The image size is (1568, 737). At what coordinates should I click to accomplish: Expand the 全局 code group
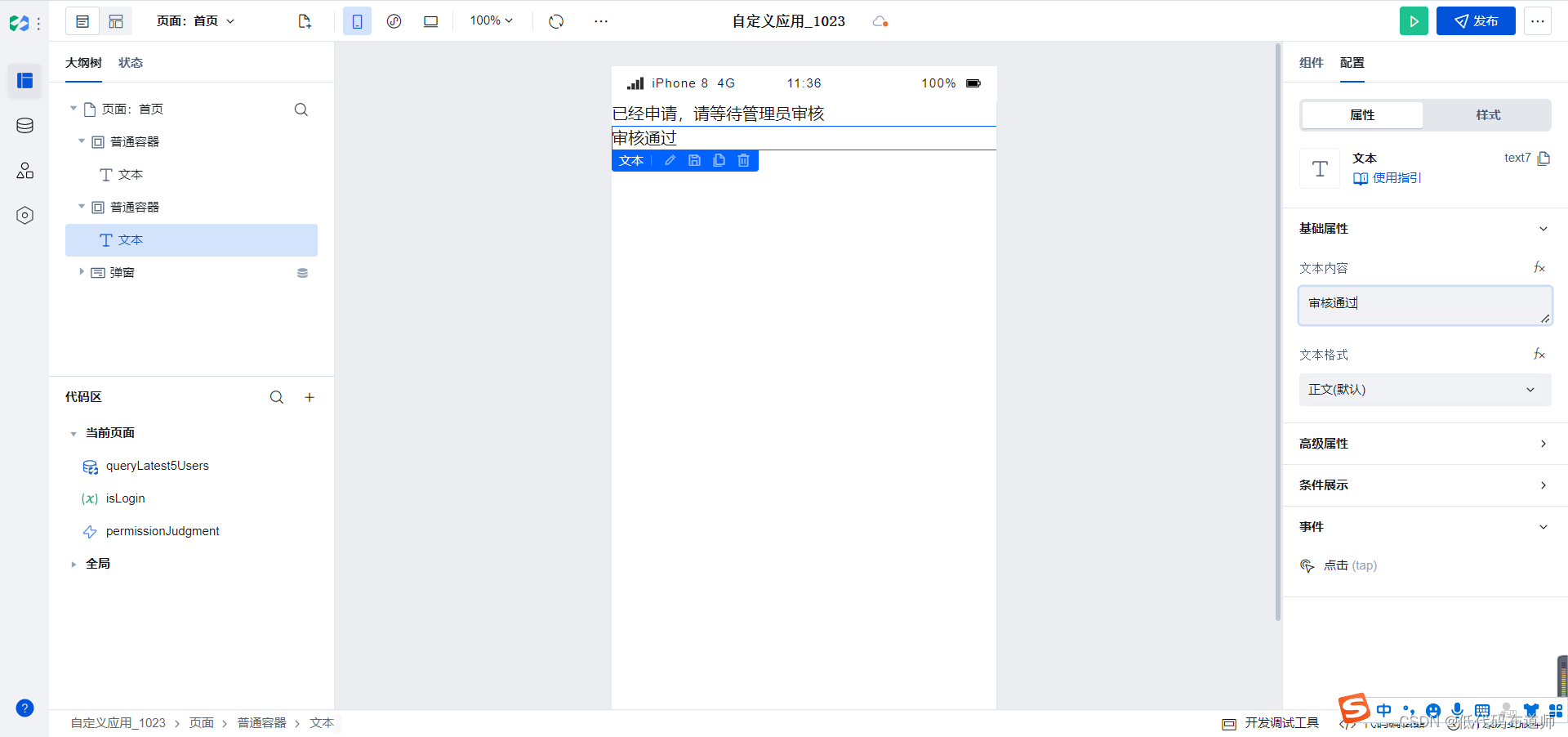pos(73,564)
